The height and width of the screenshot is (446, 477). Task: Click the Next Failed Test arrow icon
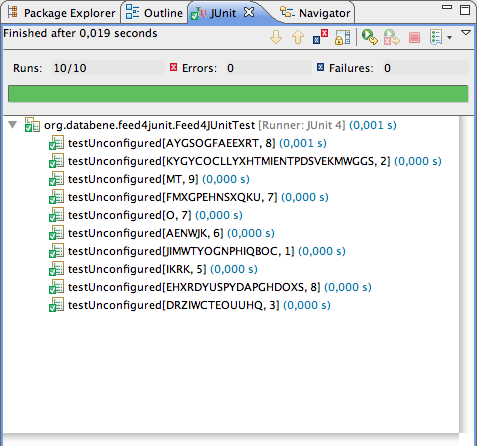[x=276, y=37]
